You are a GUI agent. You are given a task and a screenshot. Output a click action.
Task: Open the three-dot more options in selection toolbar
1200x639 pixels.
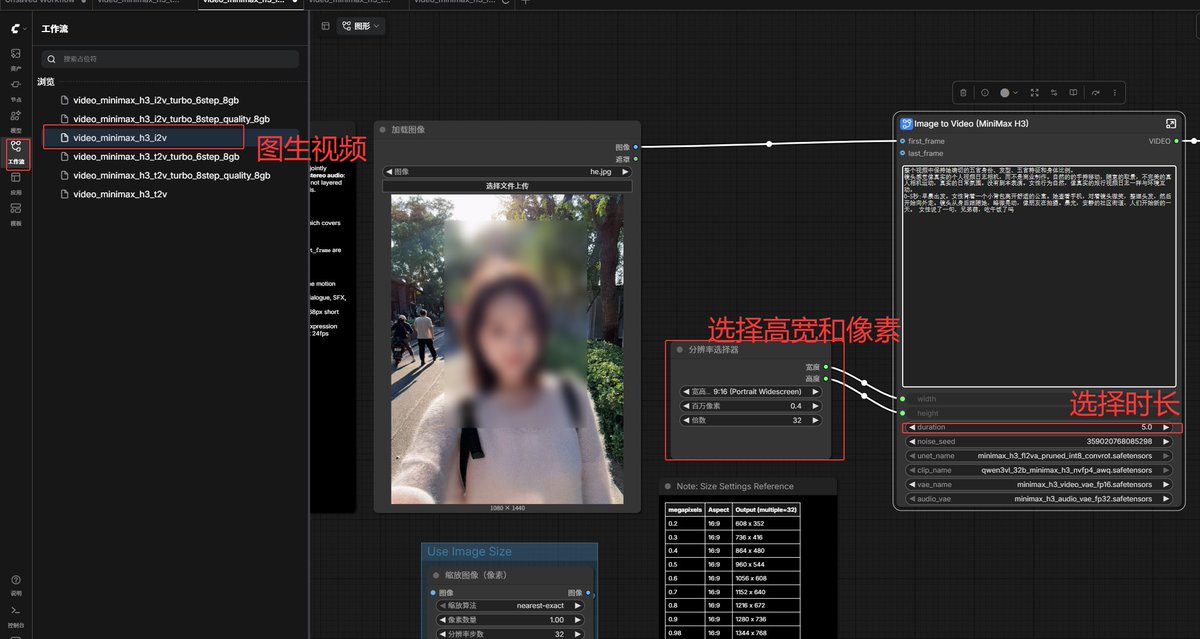1115,92
